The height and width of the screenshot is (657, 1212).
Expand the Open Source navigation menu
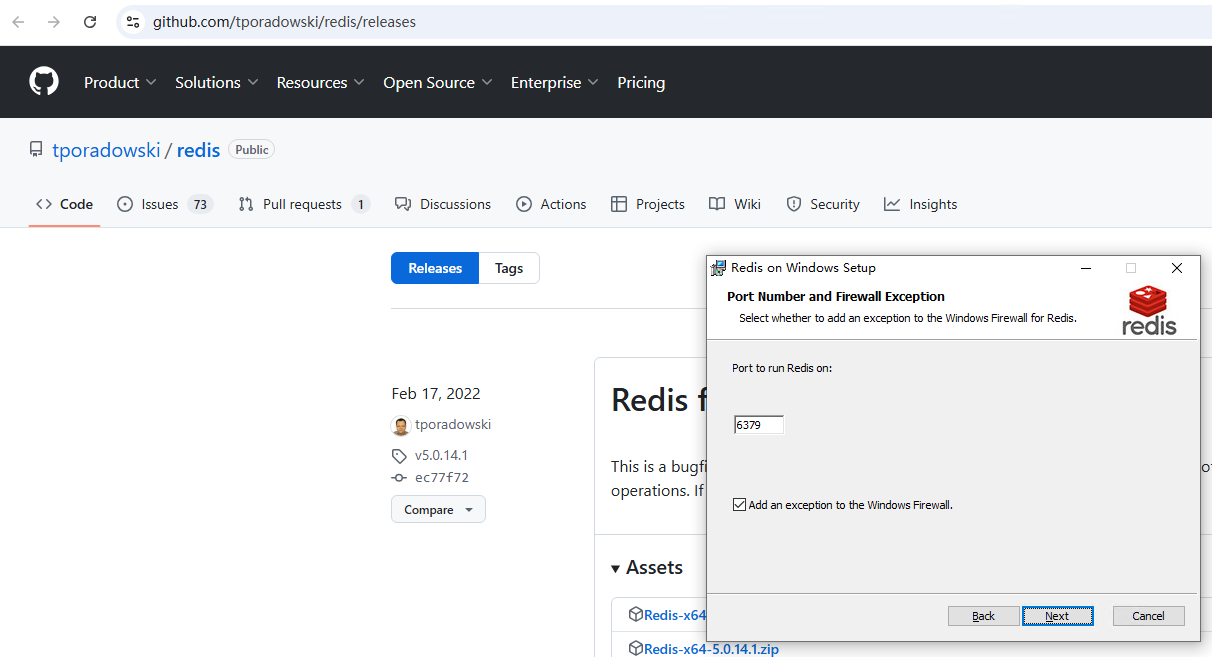[x=437, y=83]
